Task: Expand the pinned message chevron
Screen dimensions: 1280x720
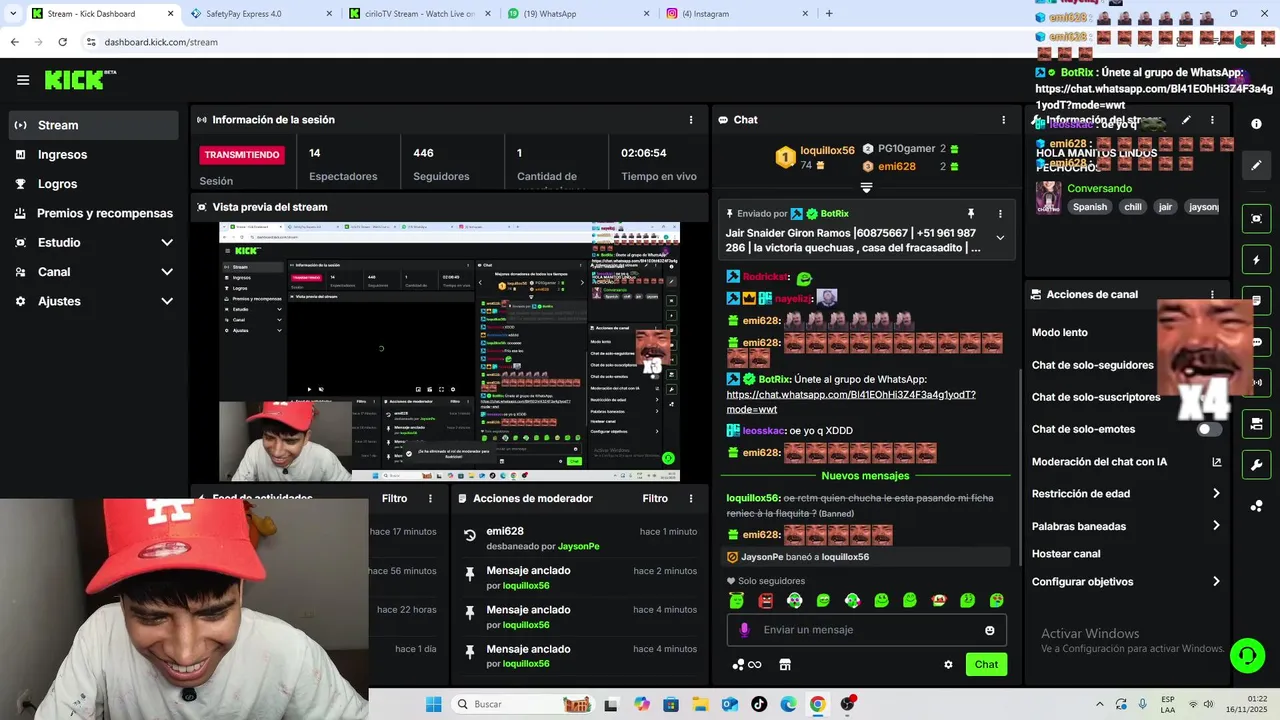Action: pos(1000,238)
